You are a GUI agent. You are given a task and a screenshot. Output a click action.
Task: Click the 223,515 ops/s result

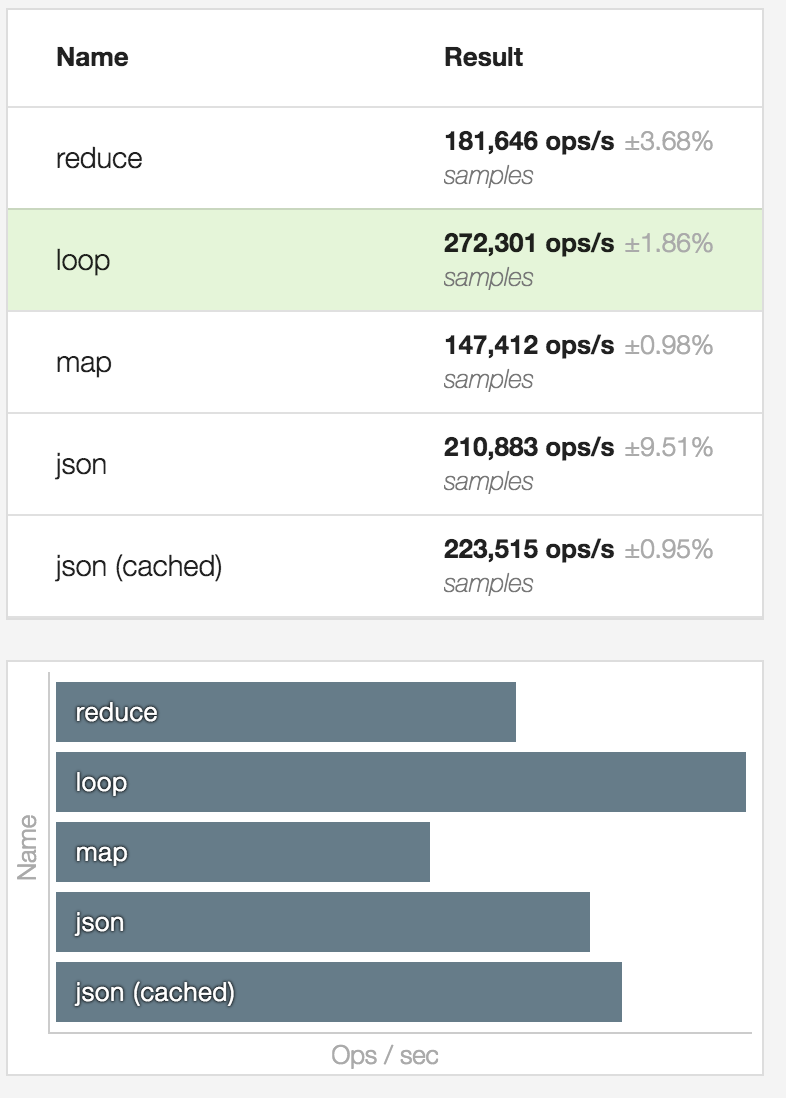coord(529,550)
